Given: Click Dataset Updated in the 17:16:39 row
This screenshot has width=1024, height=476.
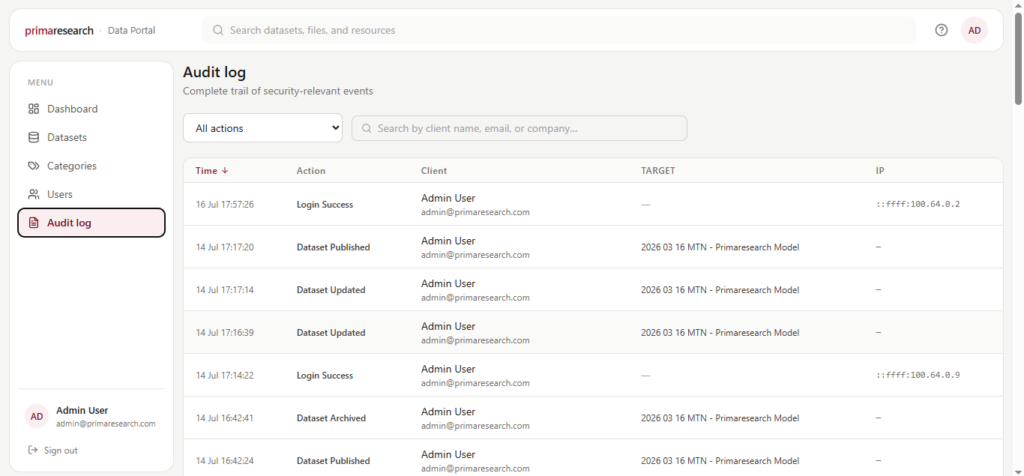Looking at the screenshot, I should (x=331, y=332).
